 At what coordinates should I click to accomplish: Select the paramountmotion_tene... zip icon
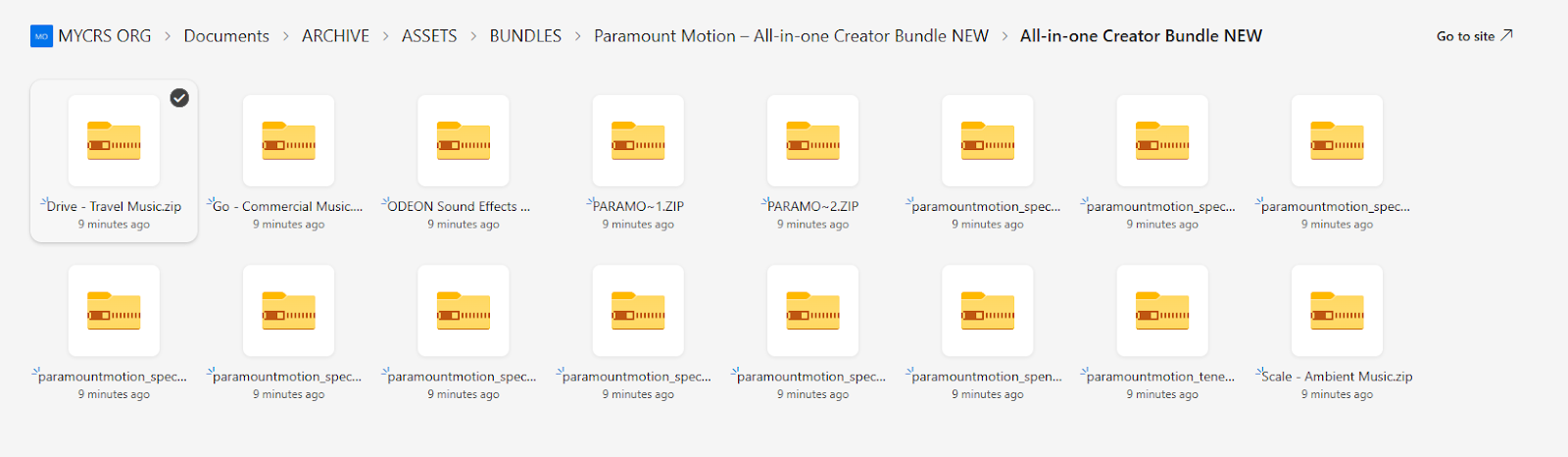(1162, 311)
